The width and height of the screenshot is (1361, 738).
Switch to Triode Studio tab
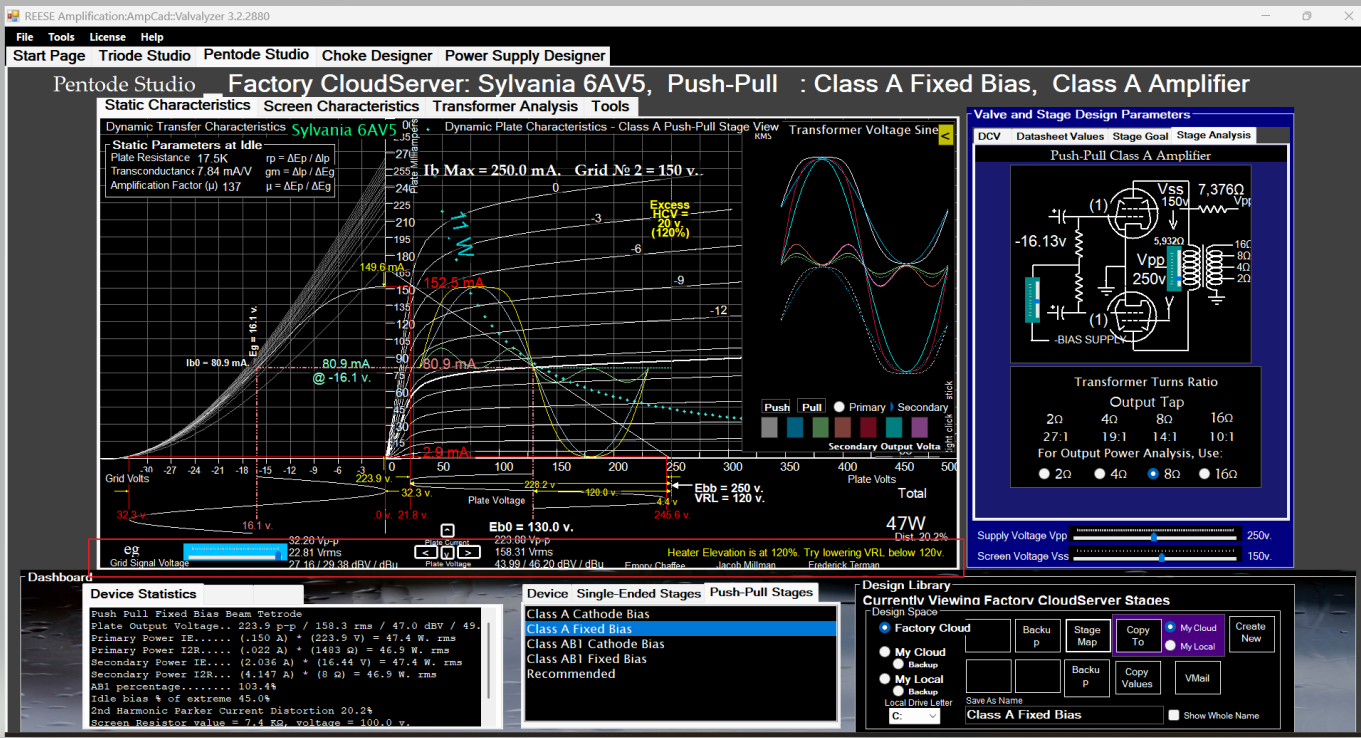coord(145,56)
